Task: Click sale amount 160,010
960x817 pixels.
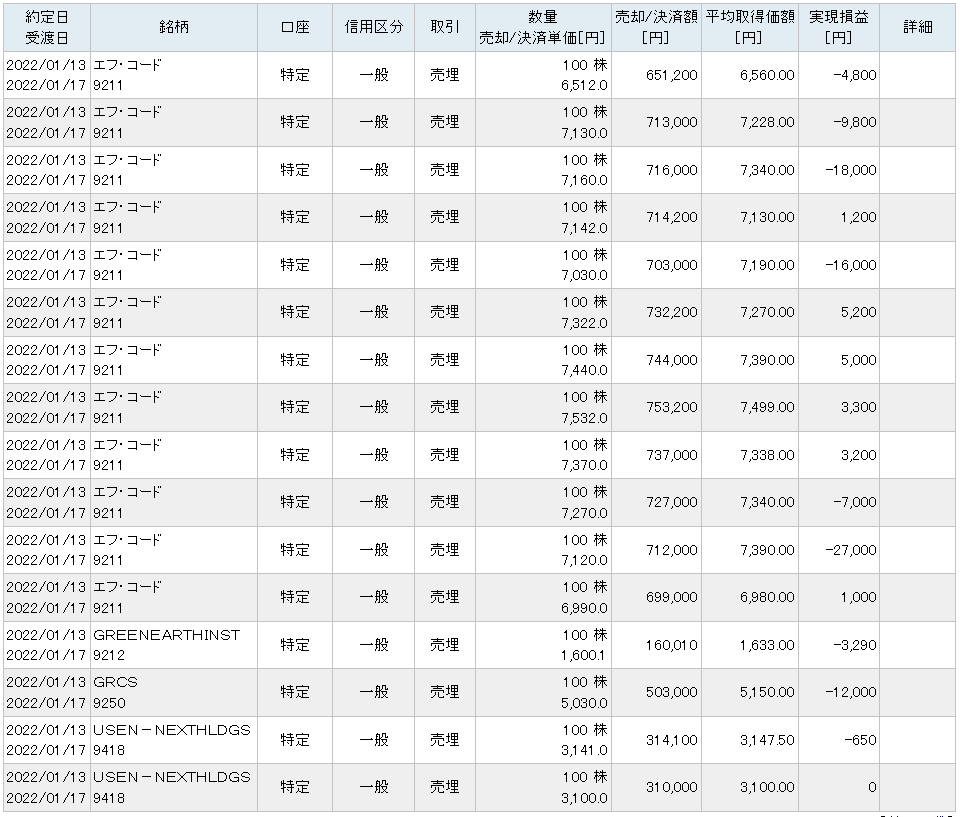Action: [672, 645]
